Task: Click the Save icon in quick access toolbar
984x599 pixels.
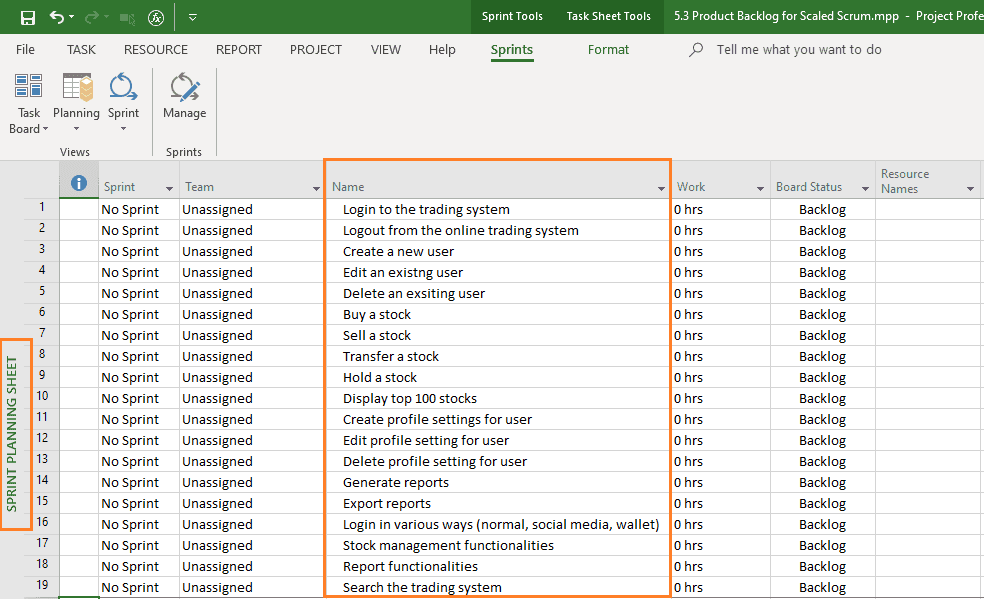Action: point(28,18)
